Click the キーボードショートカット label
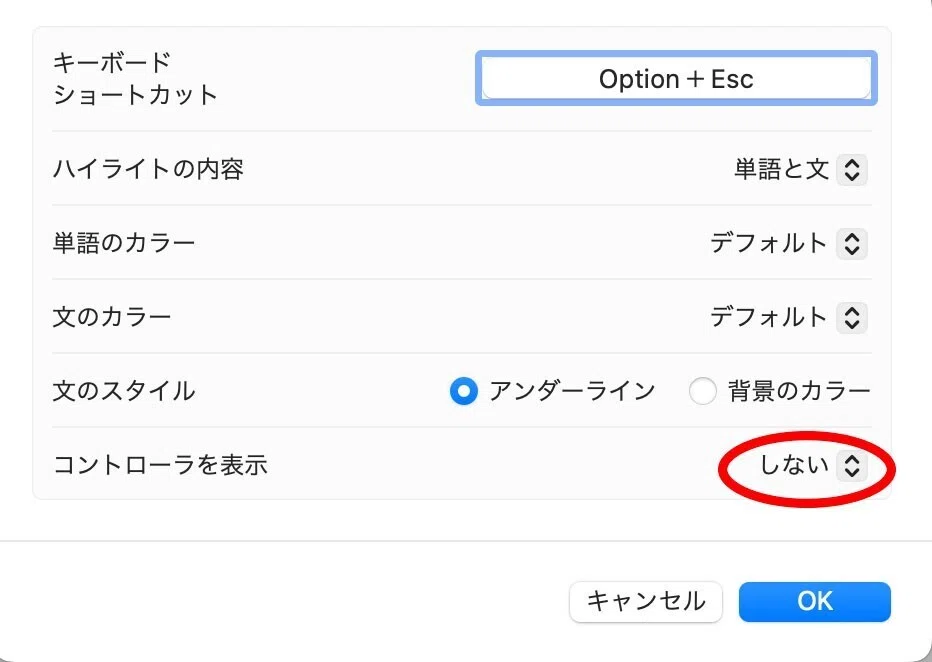932x662 pixels. point(136,78)
